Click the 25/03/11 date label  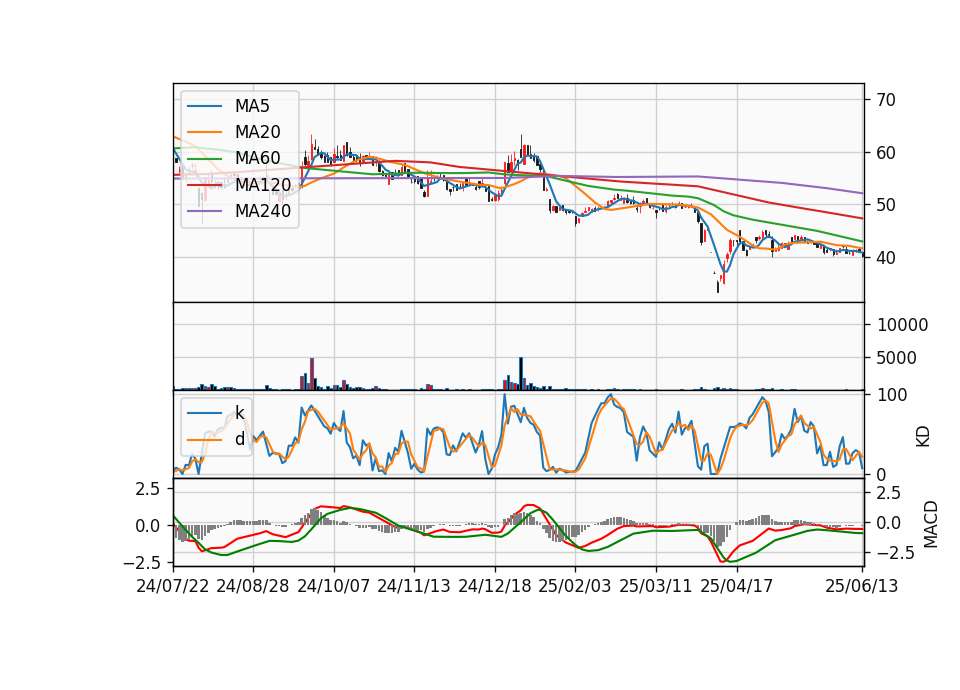pos(656,586)
